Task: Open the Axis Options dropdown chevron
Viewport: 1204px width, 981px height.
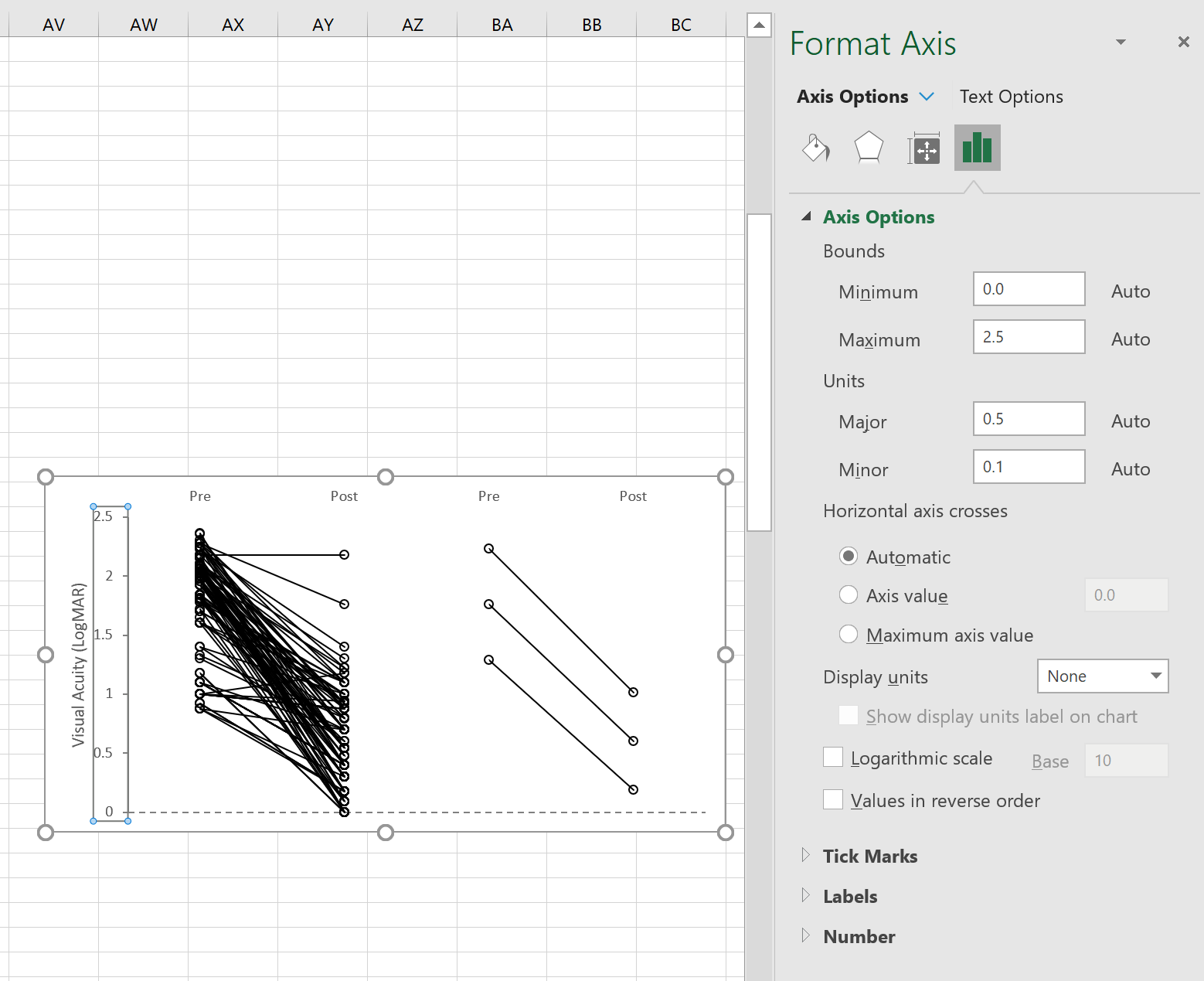Action: (x=927, y=96)
